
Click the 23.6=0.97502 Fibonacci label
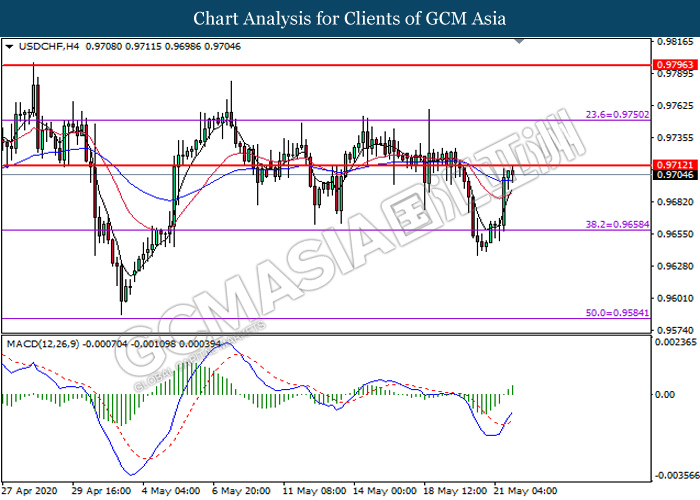617,115
